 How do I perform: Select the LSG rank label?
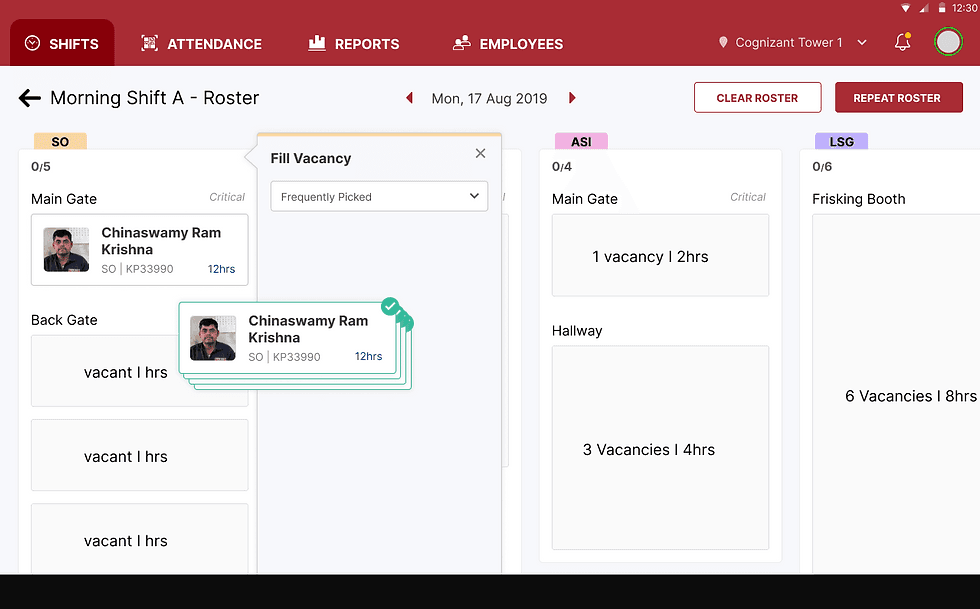click(x=841, y=141)
